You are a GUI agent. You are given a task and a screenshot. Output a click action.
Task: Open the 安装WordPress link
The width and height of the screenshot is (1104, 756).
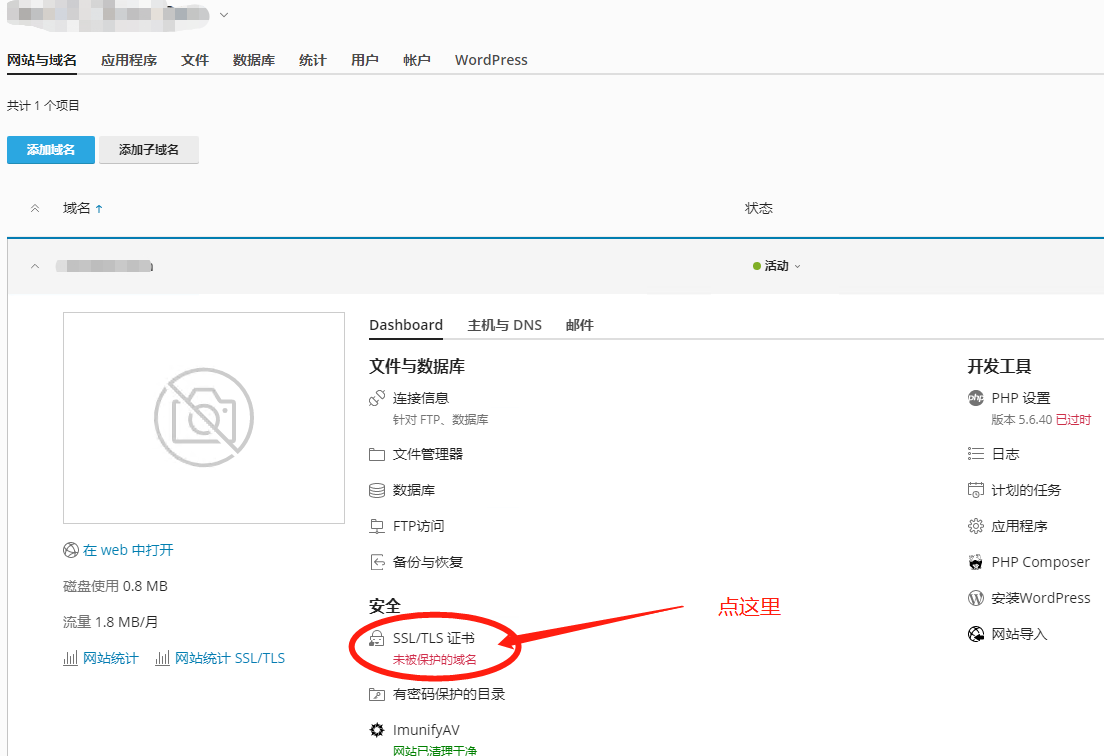click(x=1041, y=598)
